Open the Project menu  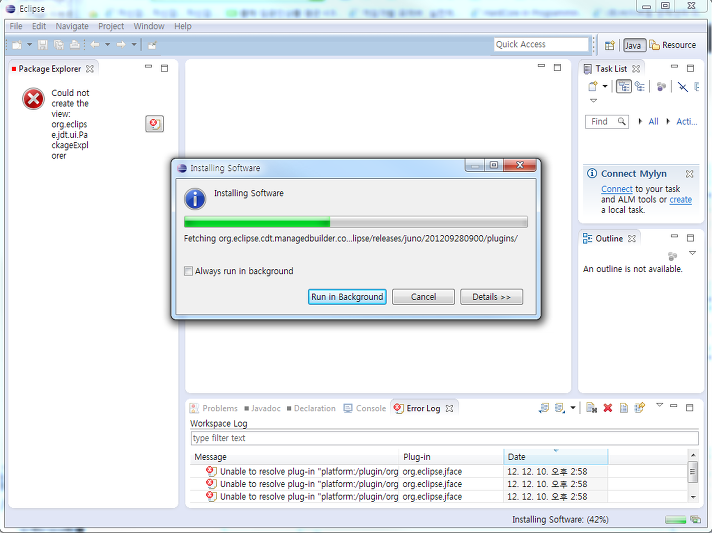coord(111,26)
